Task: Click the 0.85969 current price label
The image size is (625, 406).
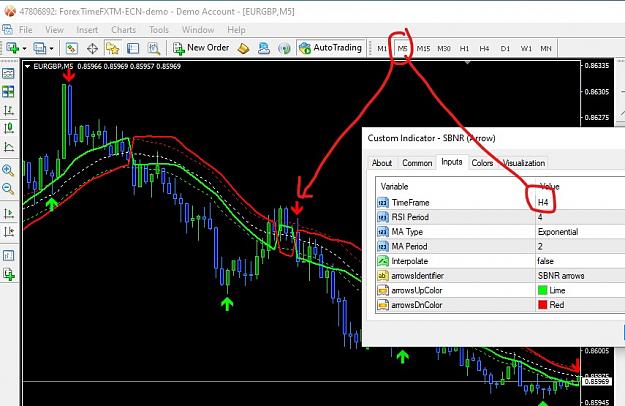Action: point(596,381)
